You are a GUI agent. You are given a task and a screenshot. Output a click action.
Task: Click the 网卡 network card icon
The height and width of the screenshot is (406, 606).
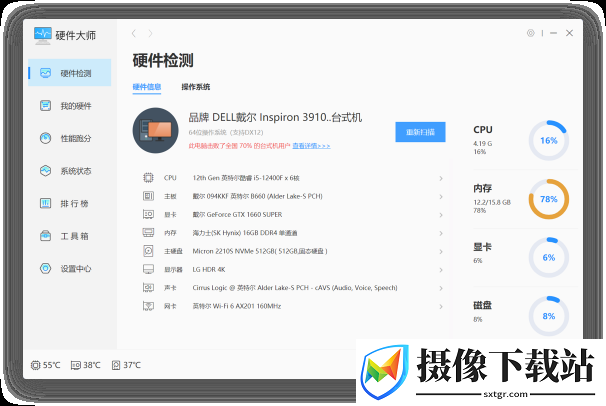(148, 306)
